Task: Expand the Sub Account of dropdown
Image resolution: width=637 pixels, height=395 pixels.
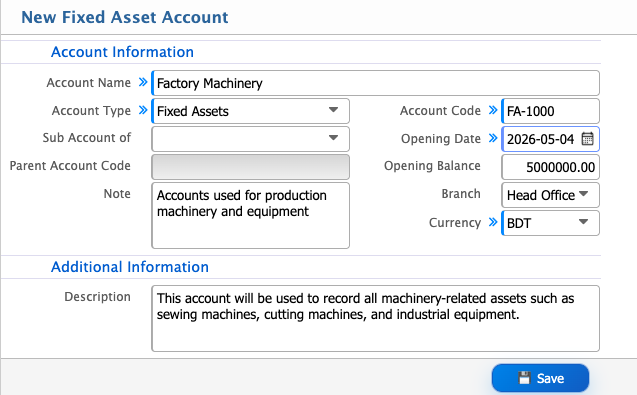Action: (x=250, y=139)
